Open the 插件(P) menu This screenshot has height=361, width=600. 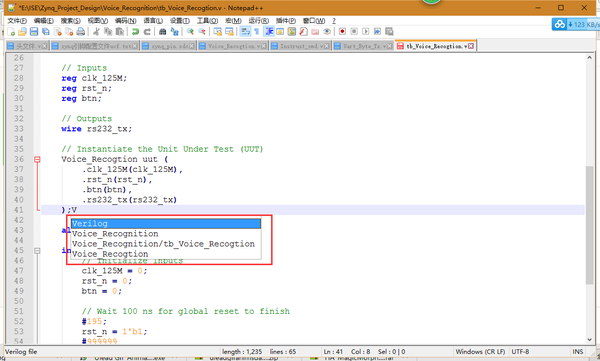[x=286, y=21]
